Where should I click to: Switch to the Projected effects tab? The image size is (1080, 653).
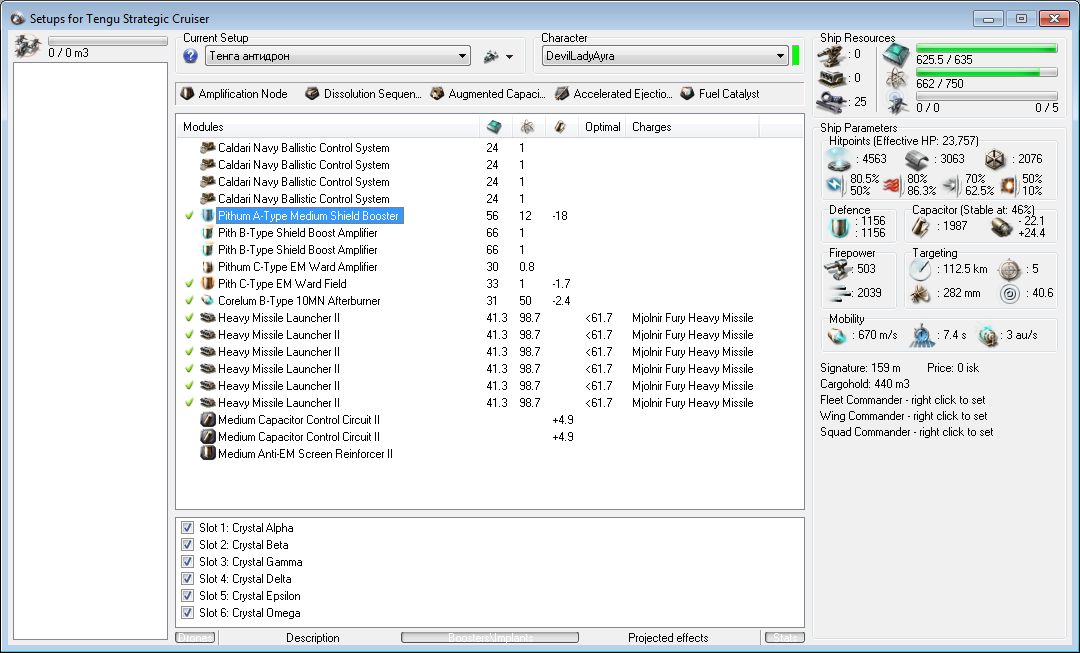click(x=668, y=638)
